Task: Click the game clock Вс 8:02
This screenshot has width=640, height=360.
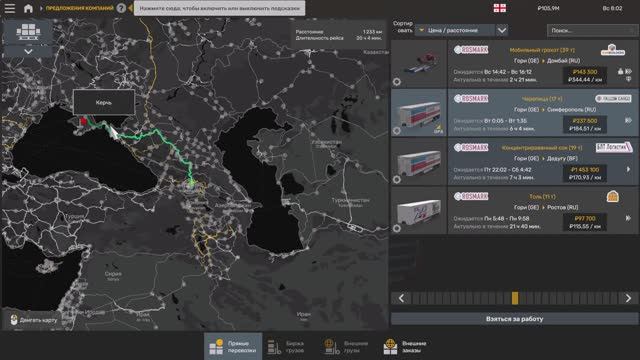Action: pos(612,8)
